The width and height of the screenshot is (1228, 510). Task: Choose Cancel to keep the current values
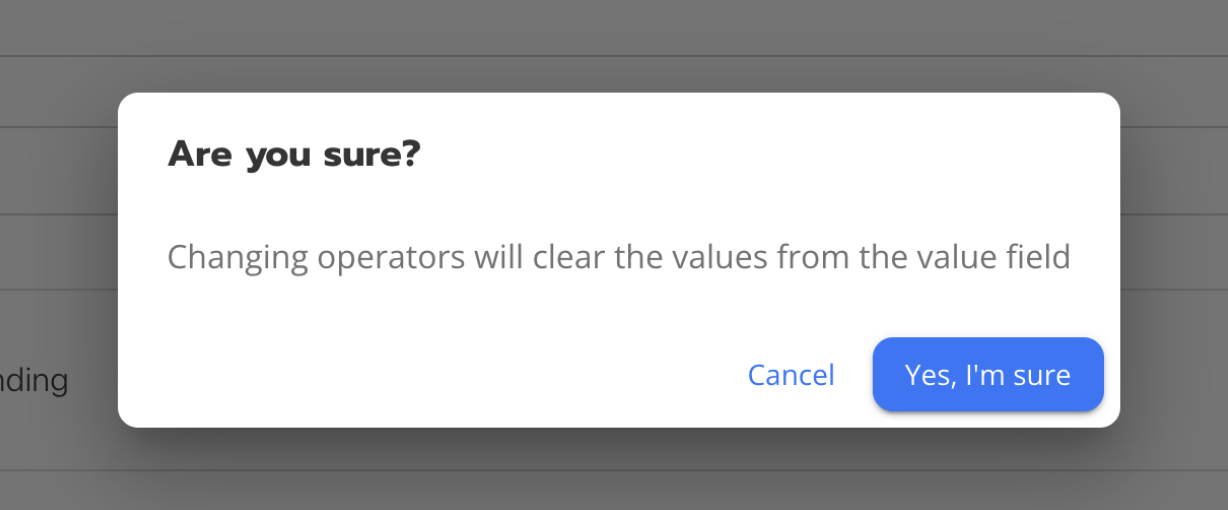[x=791, y=375]
